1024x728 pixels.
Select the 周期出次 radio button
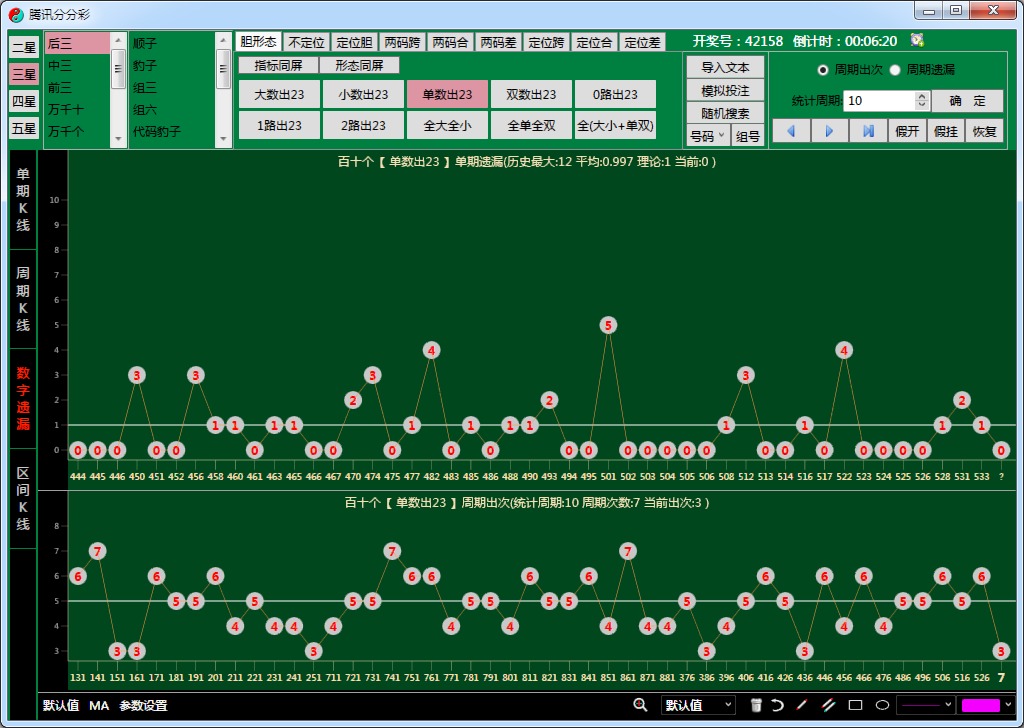tap(823, 70)
